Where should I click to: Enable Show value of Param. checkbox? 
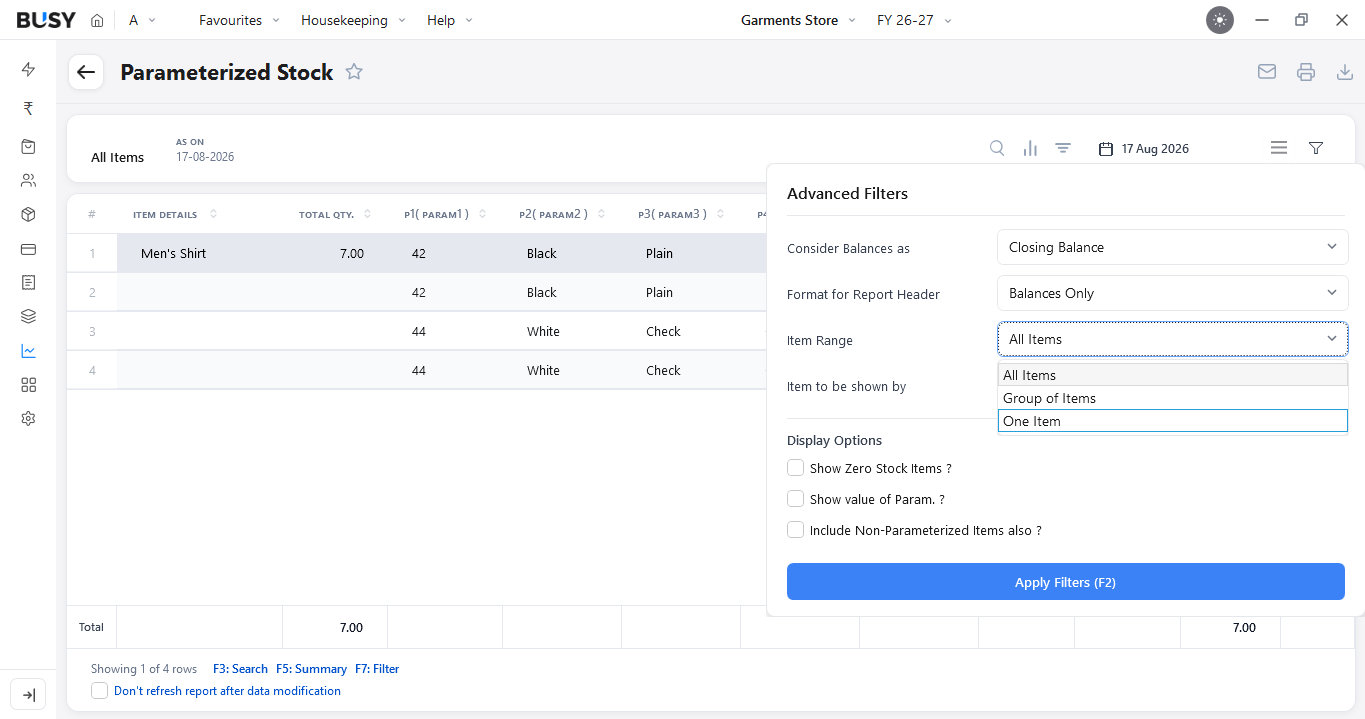(795, 499)
